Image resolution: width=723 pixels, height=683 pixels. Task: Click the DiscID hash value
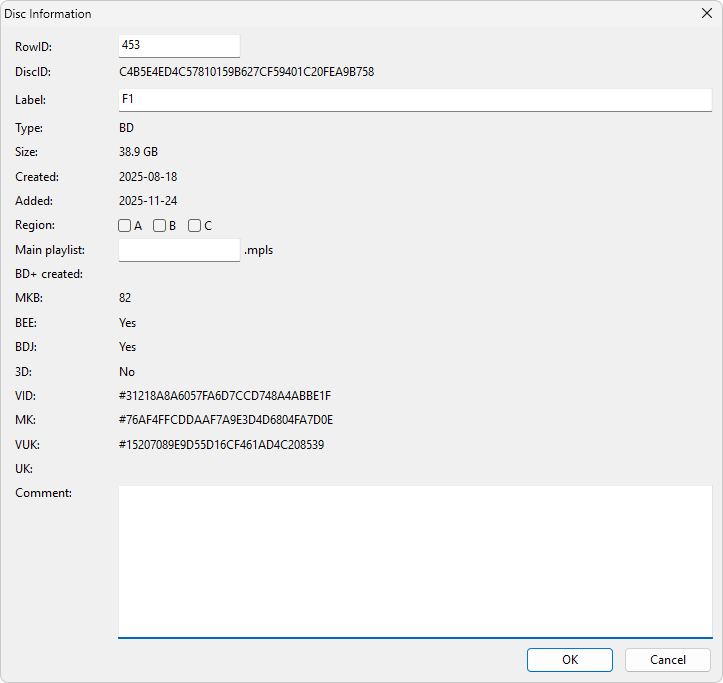coord(246,72)
